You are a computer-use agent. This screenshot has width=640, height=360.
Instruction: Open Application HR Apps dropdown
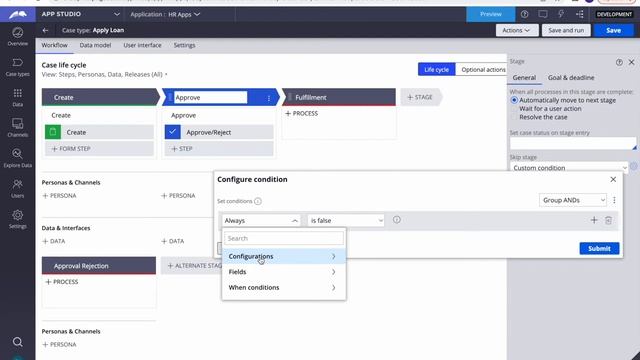coord(165,14)
